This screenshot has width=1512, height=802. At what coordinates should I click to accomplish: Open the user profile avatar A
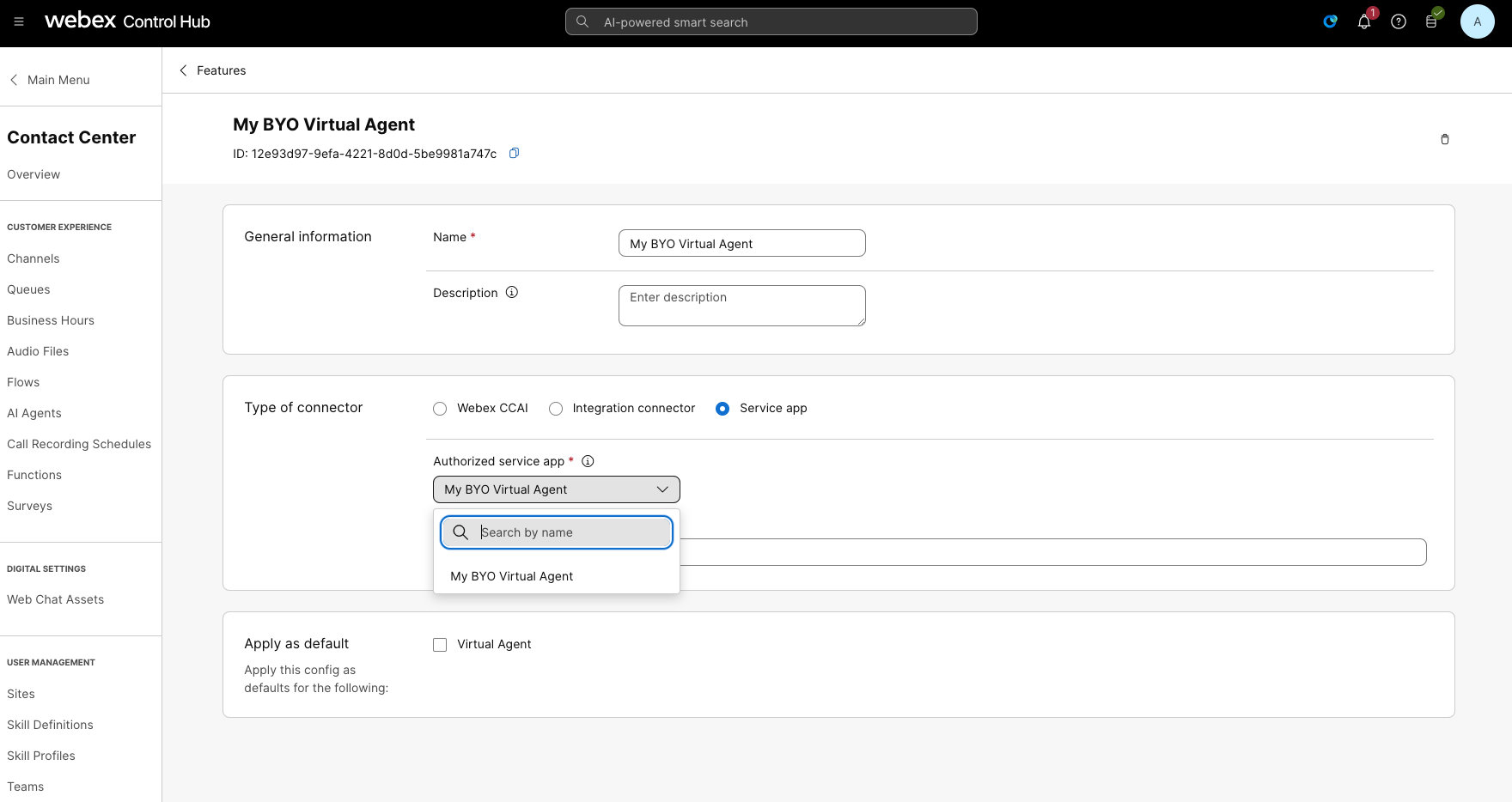[1478, 21]
